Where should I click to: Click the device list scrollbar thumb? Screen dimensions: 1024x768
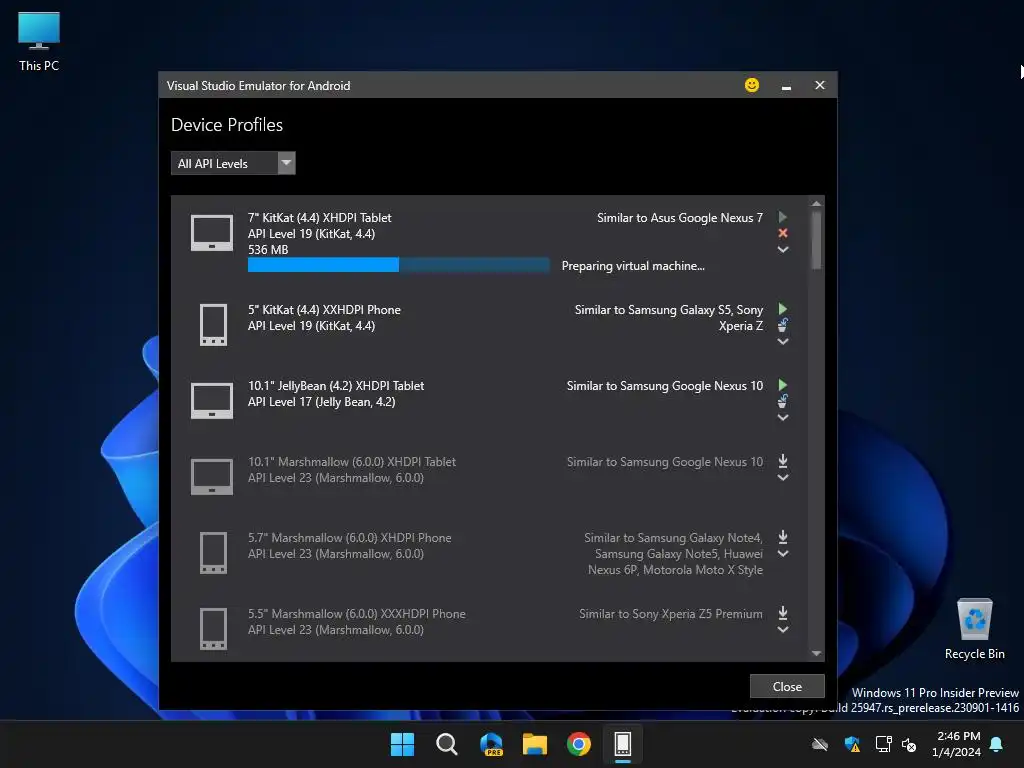click(816, 240)
